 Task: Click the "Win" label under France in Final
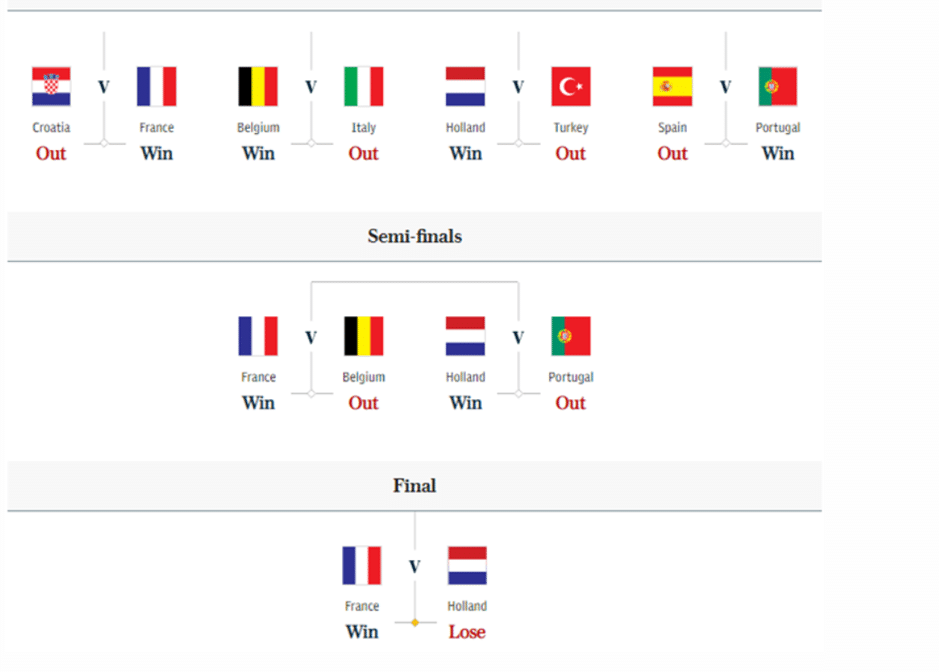(x=362, y=632)
